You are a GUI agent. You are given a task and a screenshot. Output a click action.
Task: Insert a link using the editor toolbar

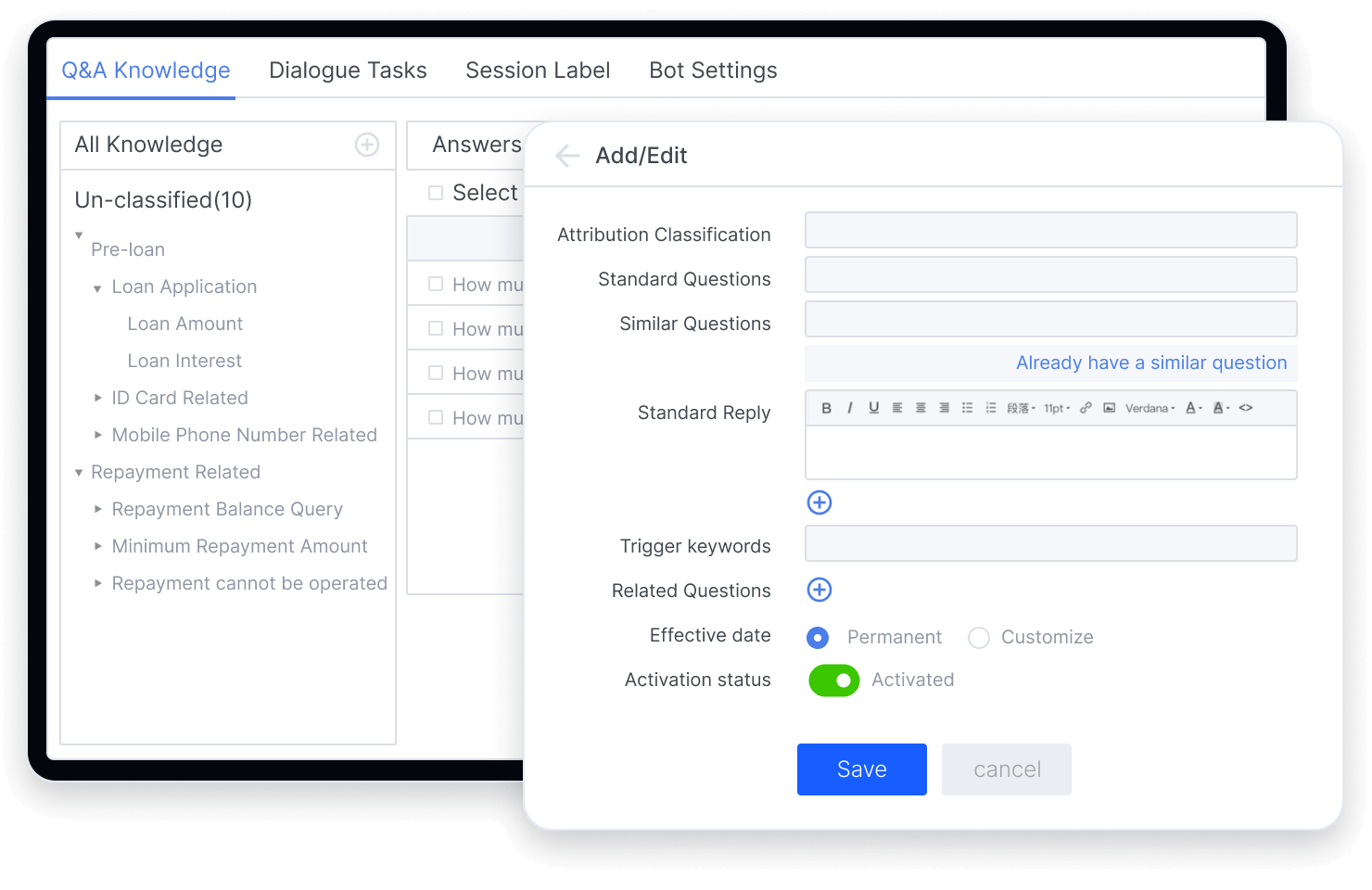tap(1086, 408)
